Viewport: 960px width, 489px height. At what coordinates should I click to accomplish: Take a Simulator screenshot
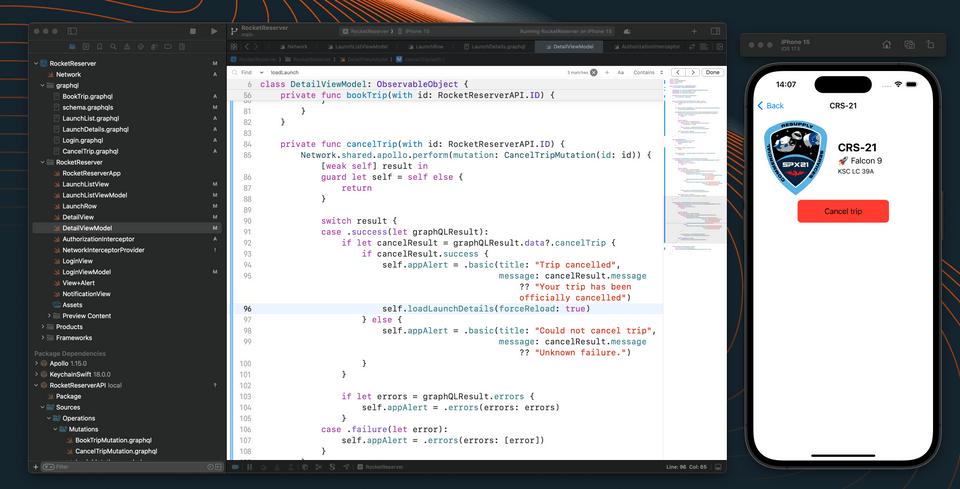(910, 45)
